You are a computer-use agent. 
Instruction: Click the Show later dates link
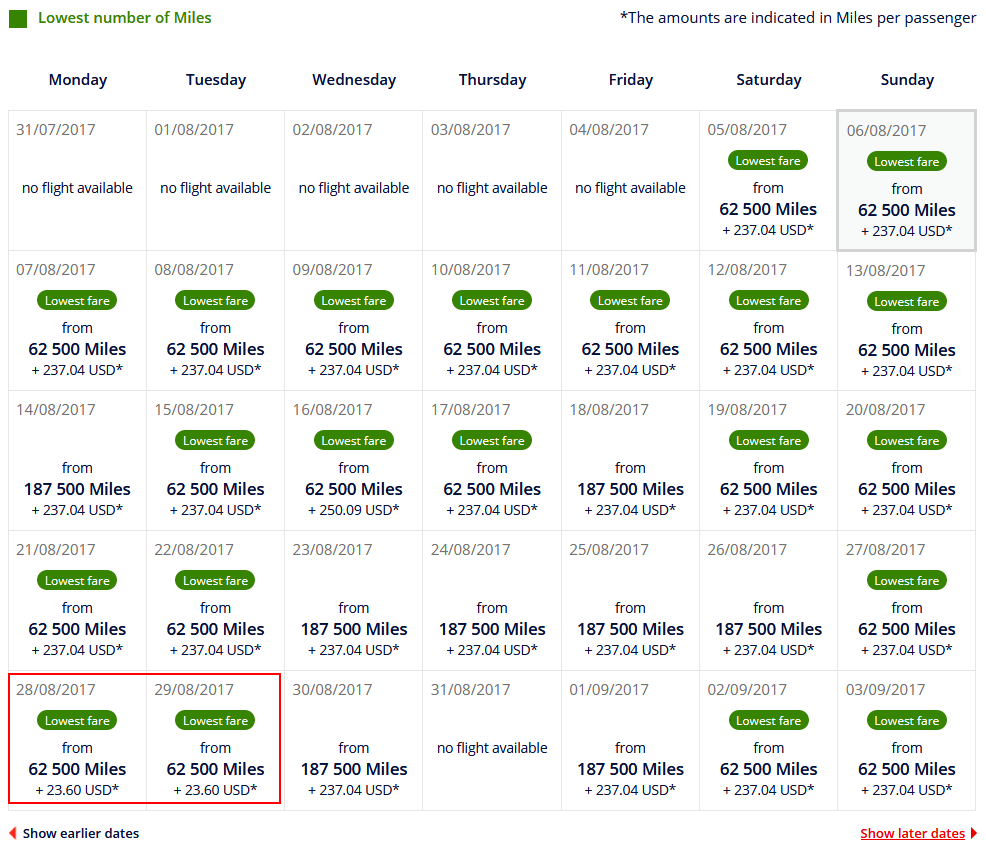pyautogui.click(x=912, y=833)
